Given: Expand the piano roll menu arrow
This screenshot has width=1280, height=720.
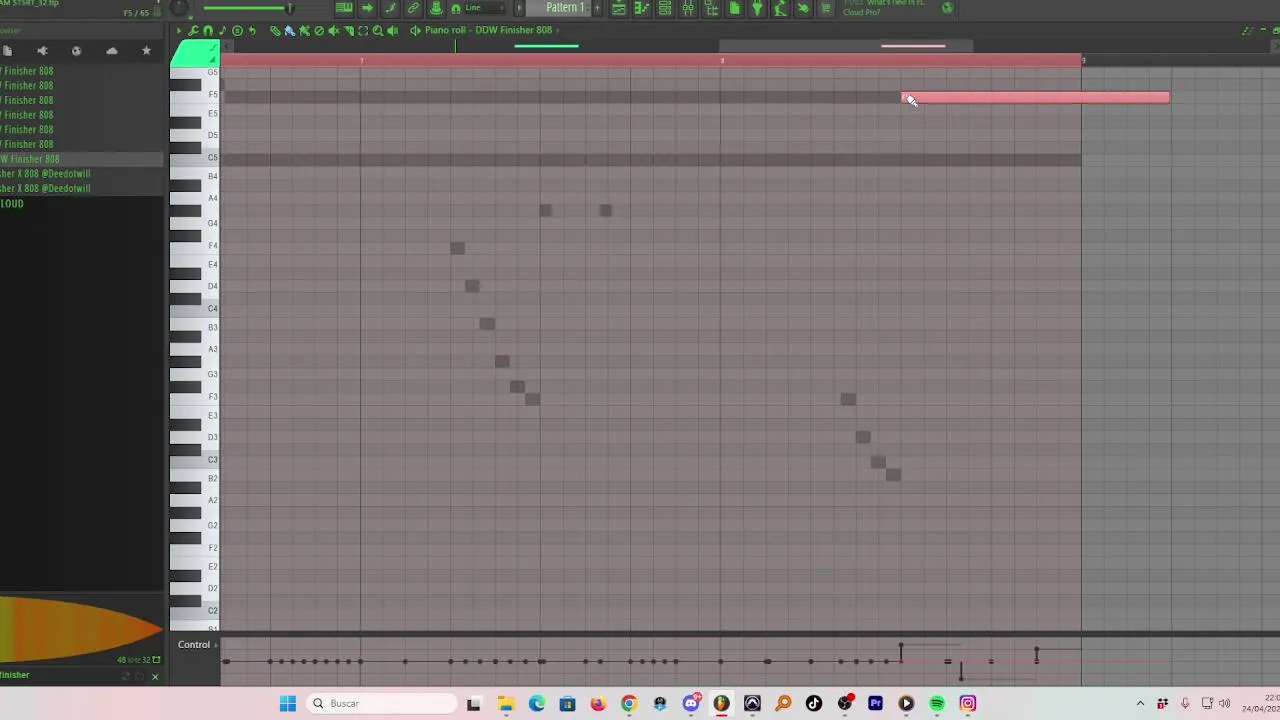Looking at the screenshot, I should (178, 30).
